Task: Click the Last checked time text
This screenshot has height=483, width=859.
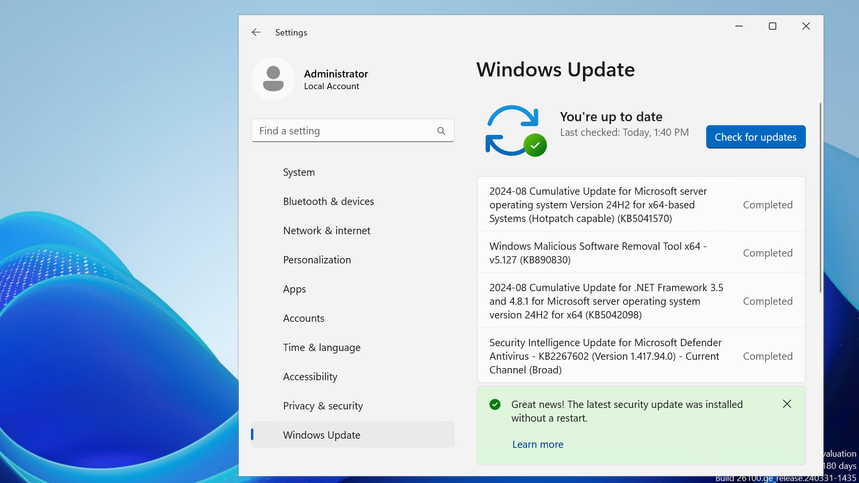Action: tap(624, 133)
